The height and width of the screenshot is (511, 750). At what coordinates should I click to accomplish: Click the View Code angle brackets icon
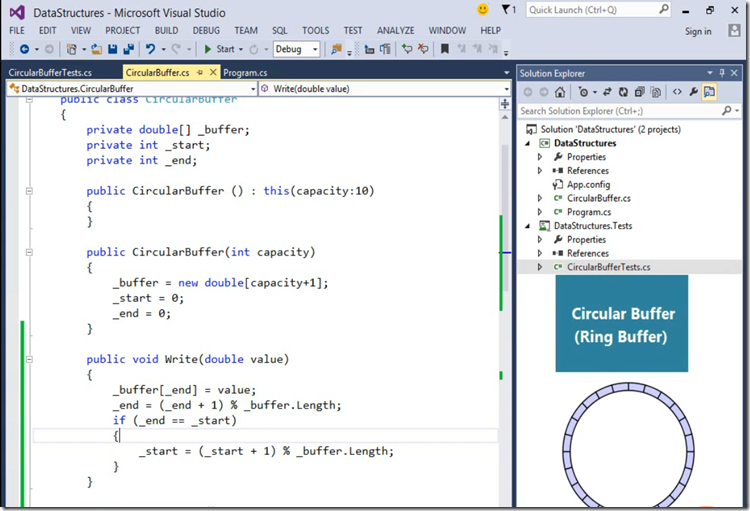coord(677,92)
